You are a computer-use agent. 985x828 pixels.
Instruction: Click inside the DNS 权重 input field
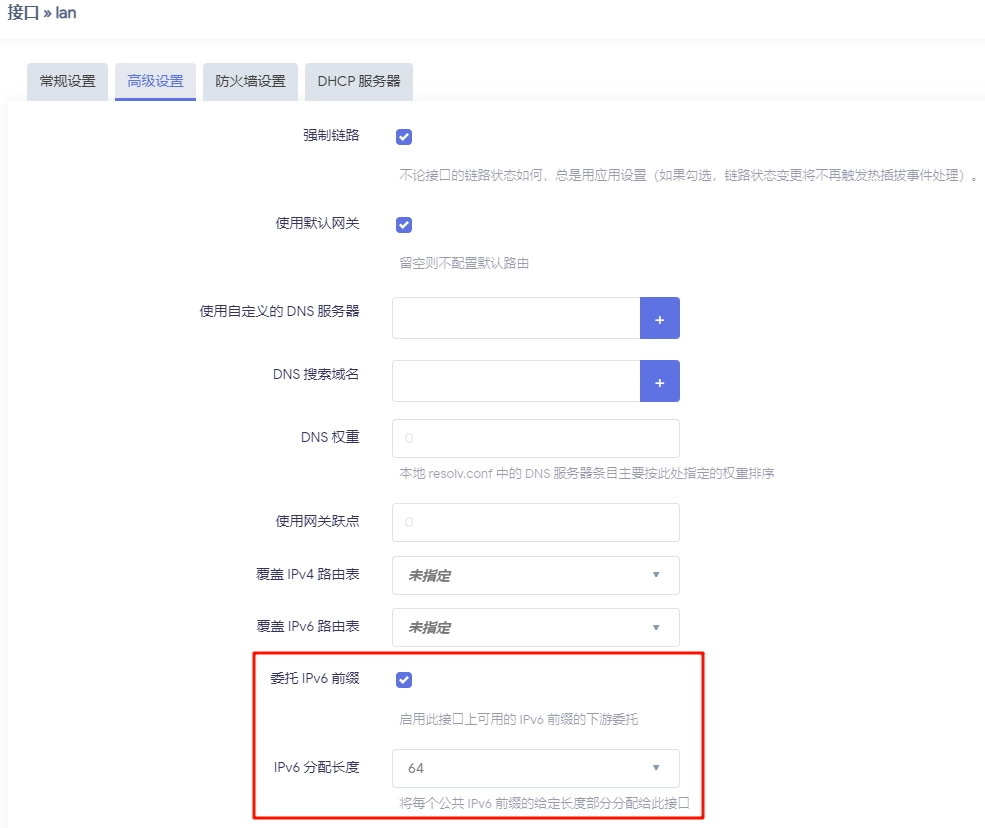(x=535, y=438)
